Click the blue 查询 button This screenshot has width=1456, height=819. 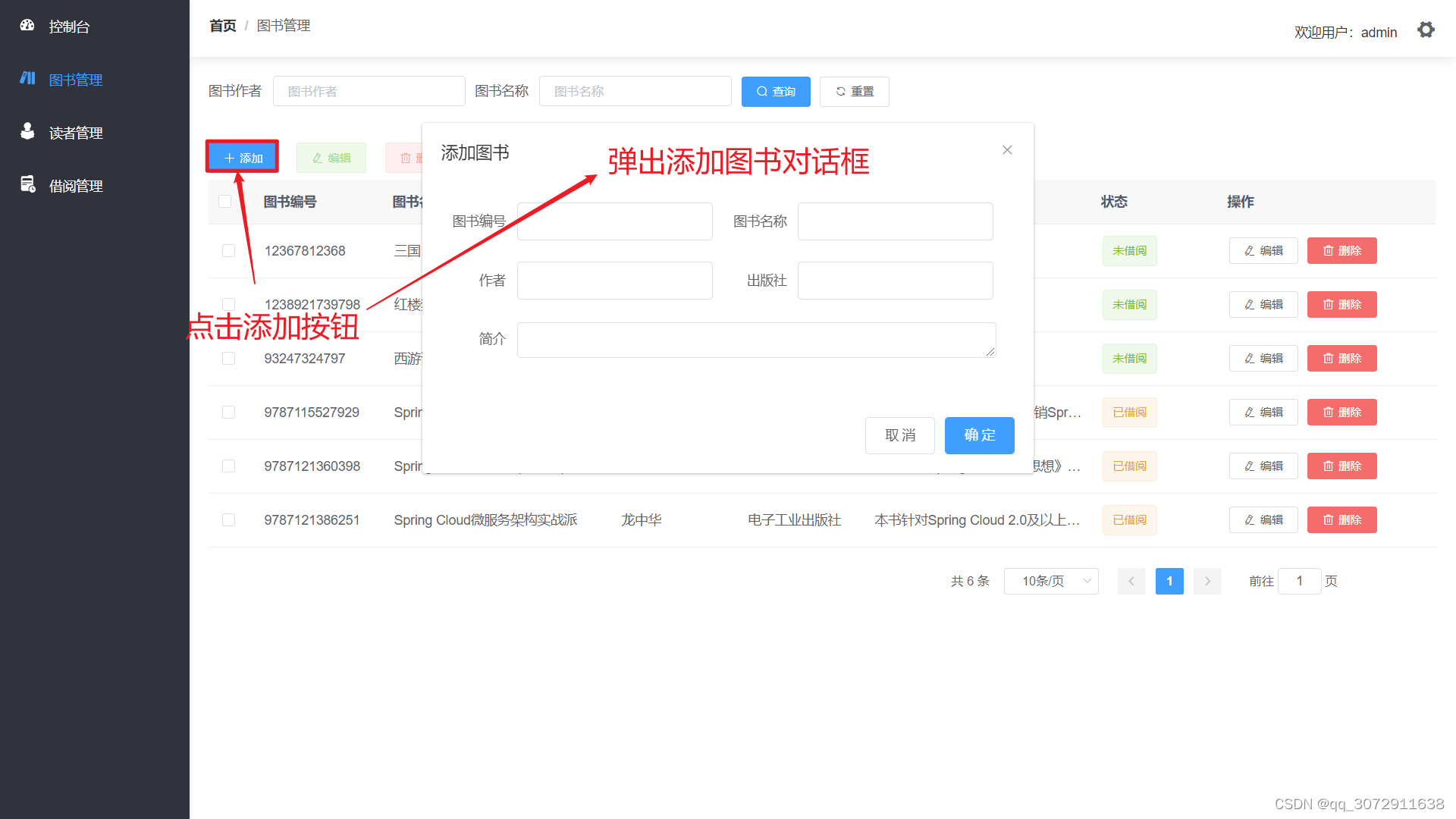click(776, 92)
